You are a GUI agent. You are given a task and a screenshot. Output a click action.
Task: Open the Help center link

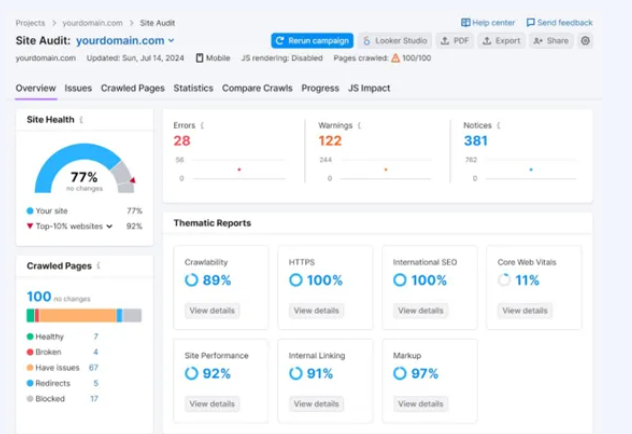(488, 23)
